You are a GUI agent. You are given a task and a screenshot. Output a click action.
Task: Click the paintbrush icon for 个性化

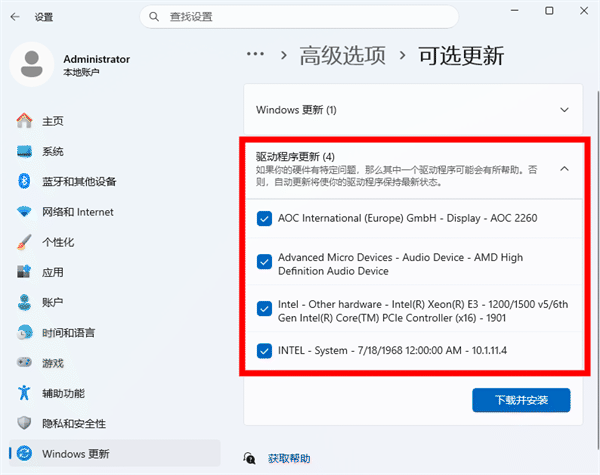coord(24,242)
